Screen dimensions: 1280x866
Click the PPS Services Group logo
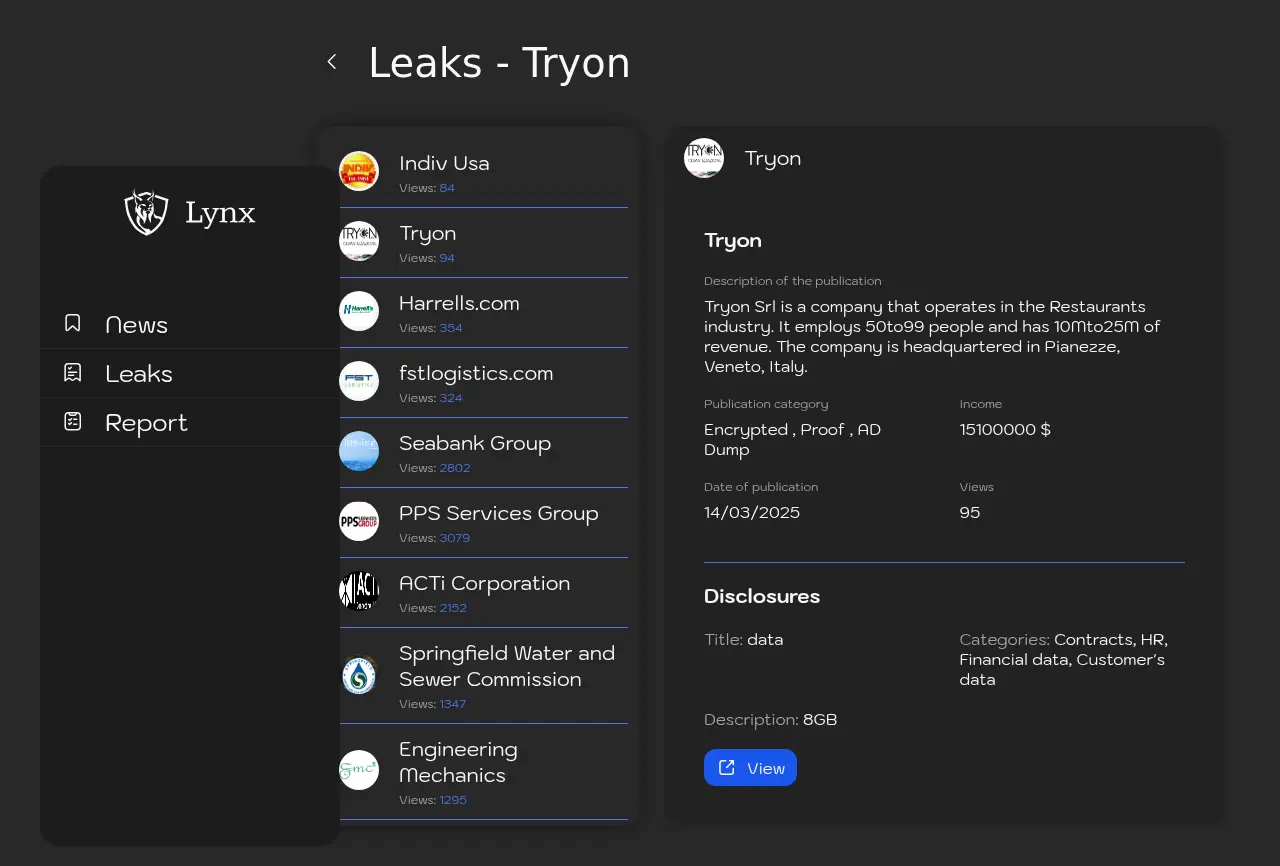coord(359,521)
